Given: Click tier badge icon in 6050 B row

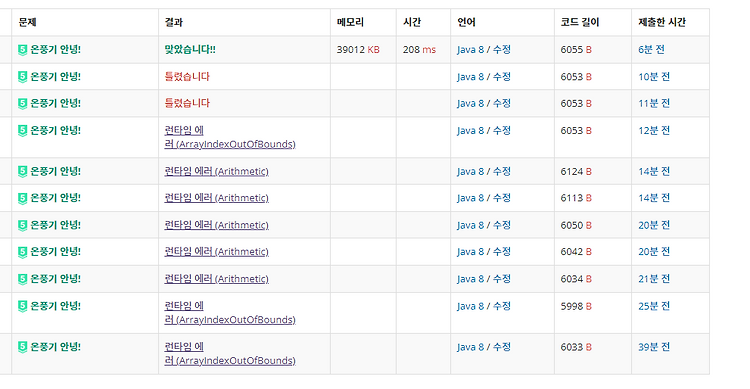Looking at the screenshot, I should 22,225.
